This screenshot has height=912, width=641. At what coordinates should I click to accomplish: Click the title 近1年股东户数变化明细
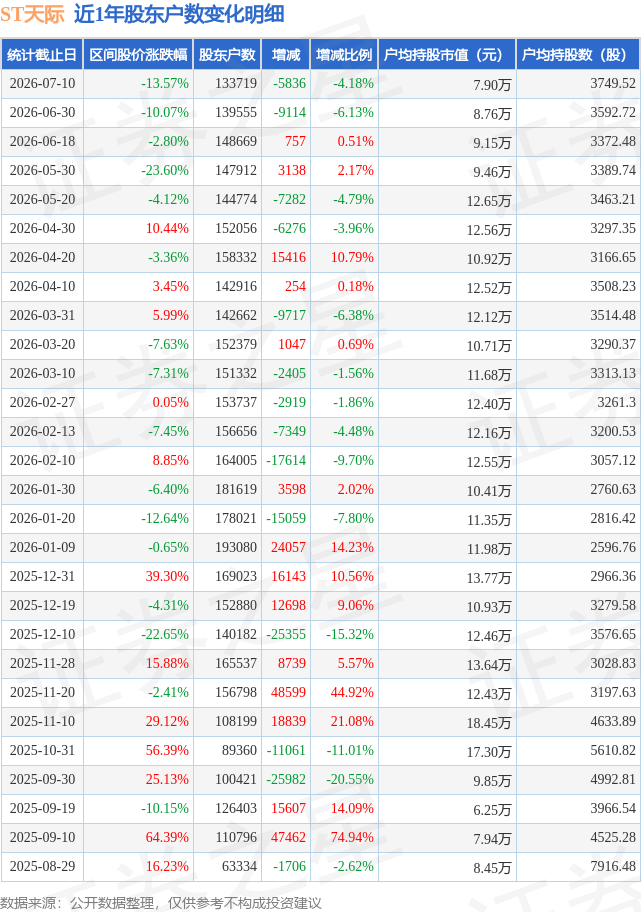point(179,15)
